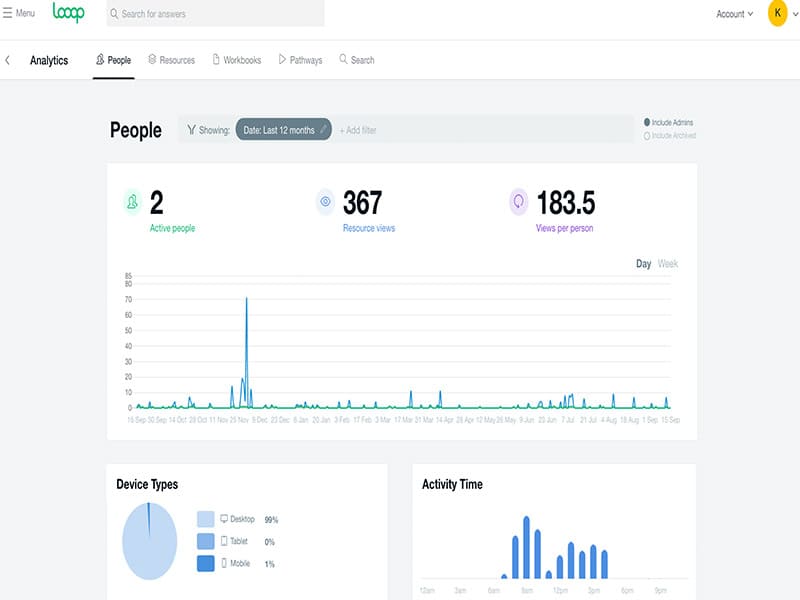Expand the Account dropdown
The image size is (800, 600).
point(735,14)
